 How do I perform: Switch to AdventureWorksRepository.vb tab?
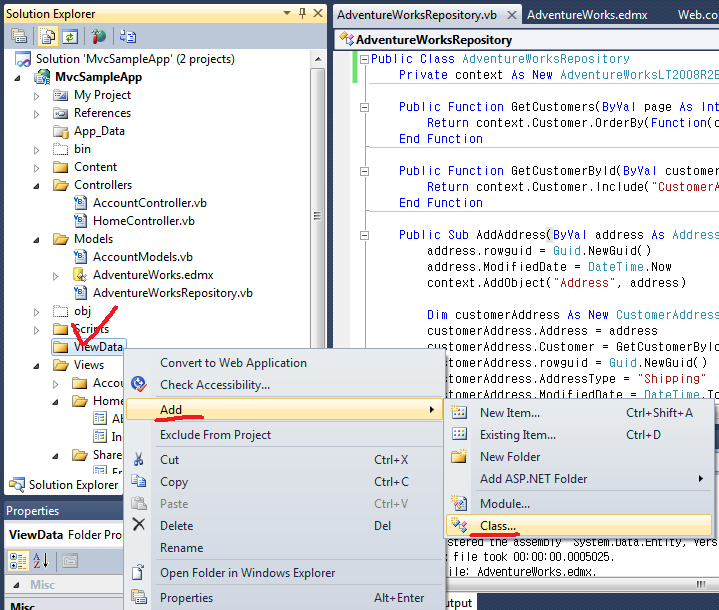[x=417, y=15]
